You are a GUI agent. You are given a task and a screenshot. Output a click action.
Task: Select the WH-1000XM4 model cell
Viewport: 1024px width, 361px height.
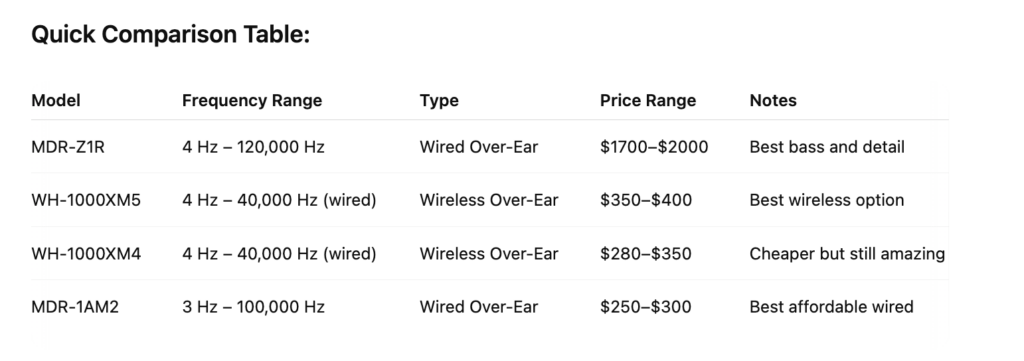[86, 254]
